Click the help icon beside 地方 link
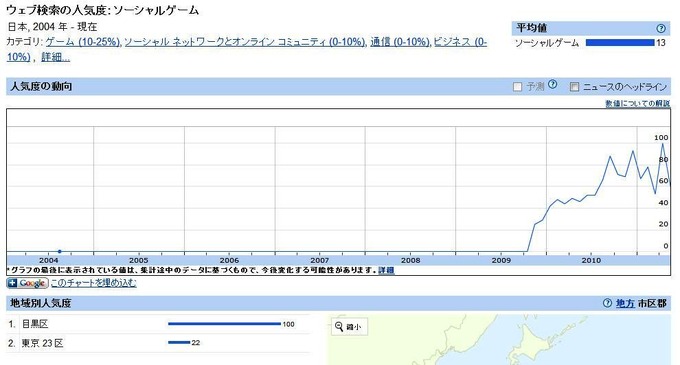This screenshot has height=365, width=680. click(607, 303)
